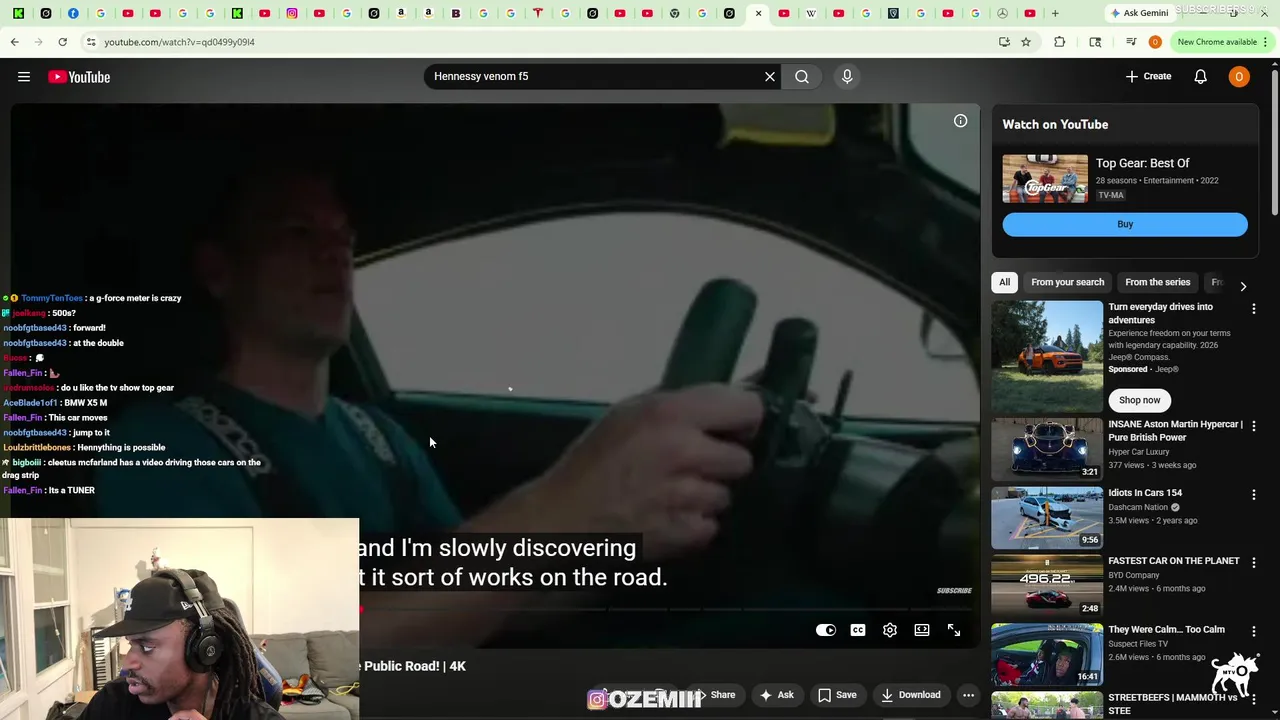Click the YouTube search input field

coord(595,76)
